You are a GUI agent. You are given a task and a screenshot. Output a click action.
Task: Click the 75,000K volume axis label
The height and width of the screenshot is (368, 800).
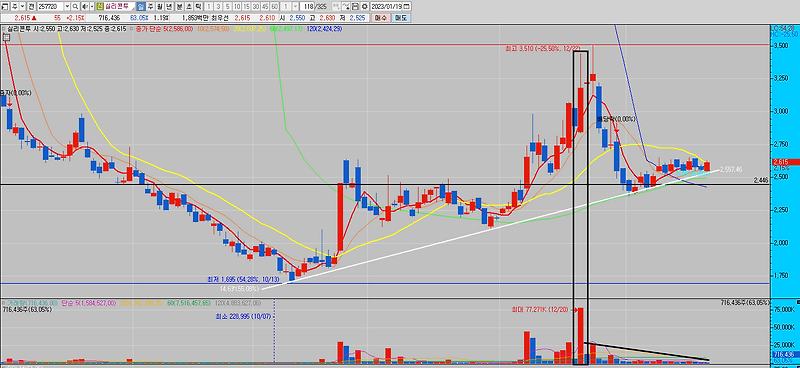pyautogui.click(x=783, y=310)
